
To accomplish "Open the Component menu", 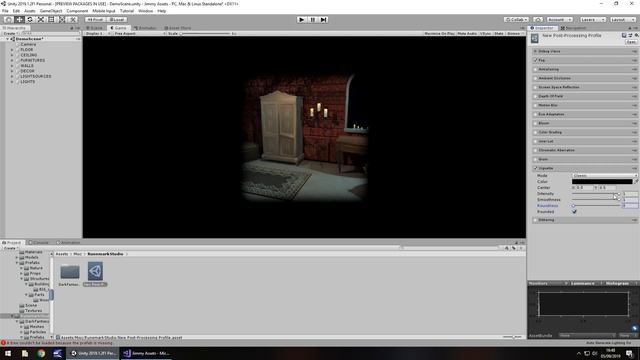I will [x=77, y=11].
